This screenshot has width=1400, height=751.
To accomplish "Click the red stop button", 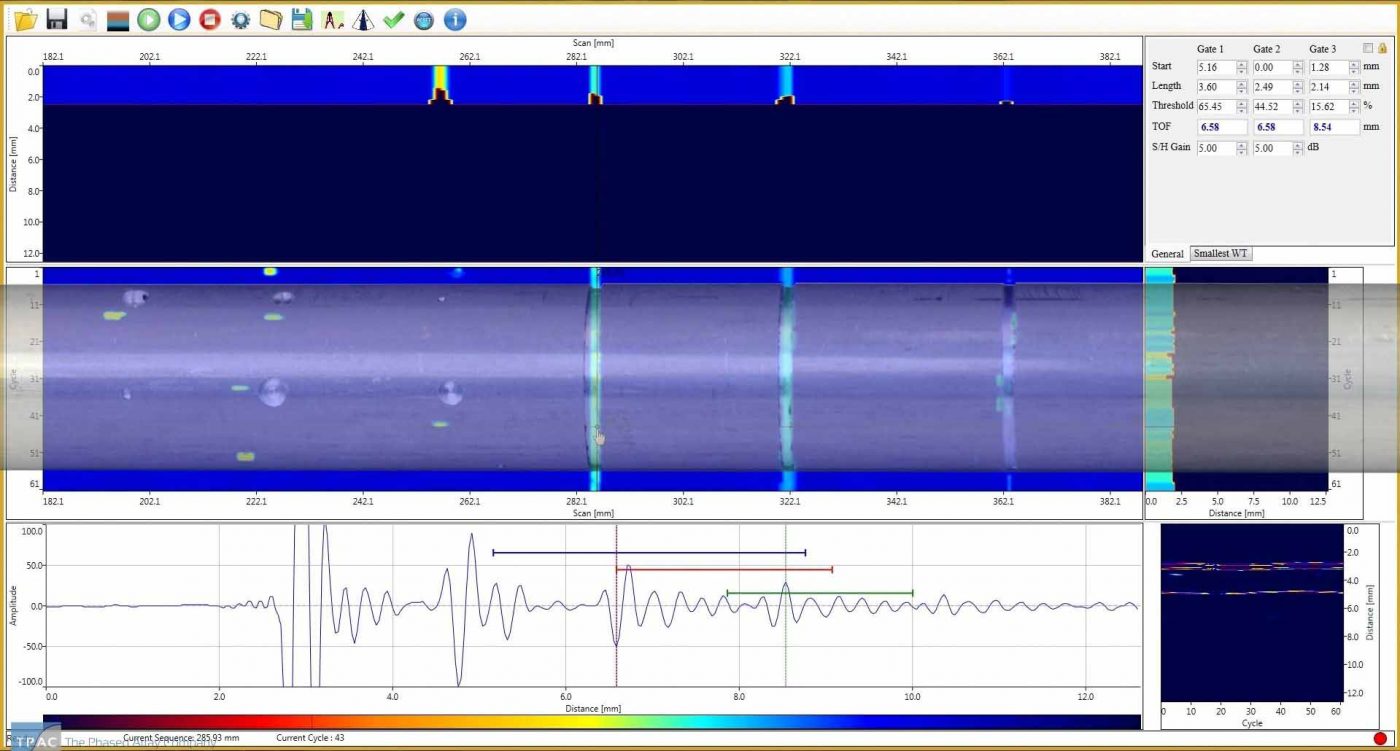I will [x=209, y=19].
